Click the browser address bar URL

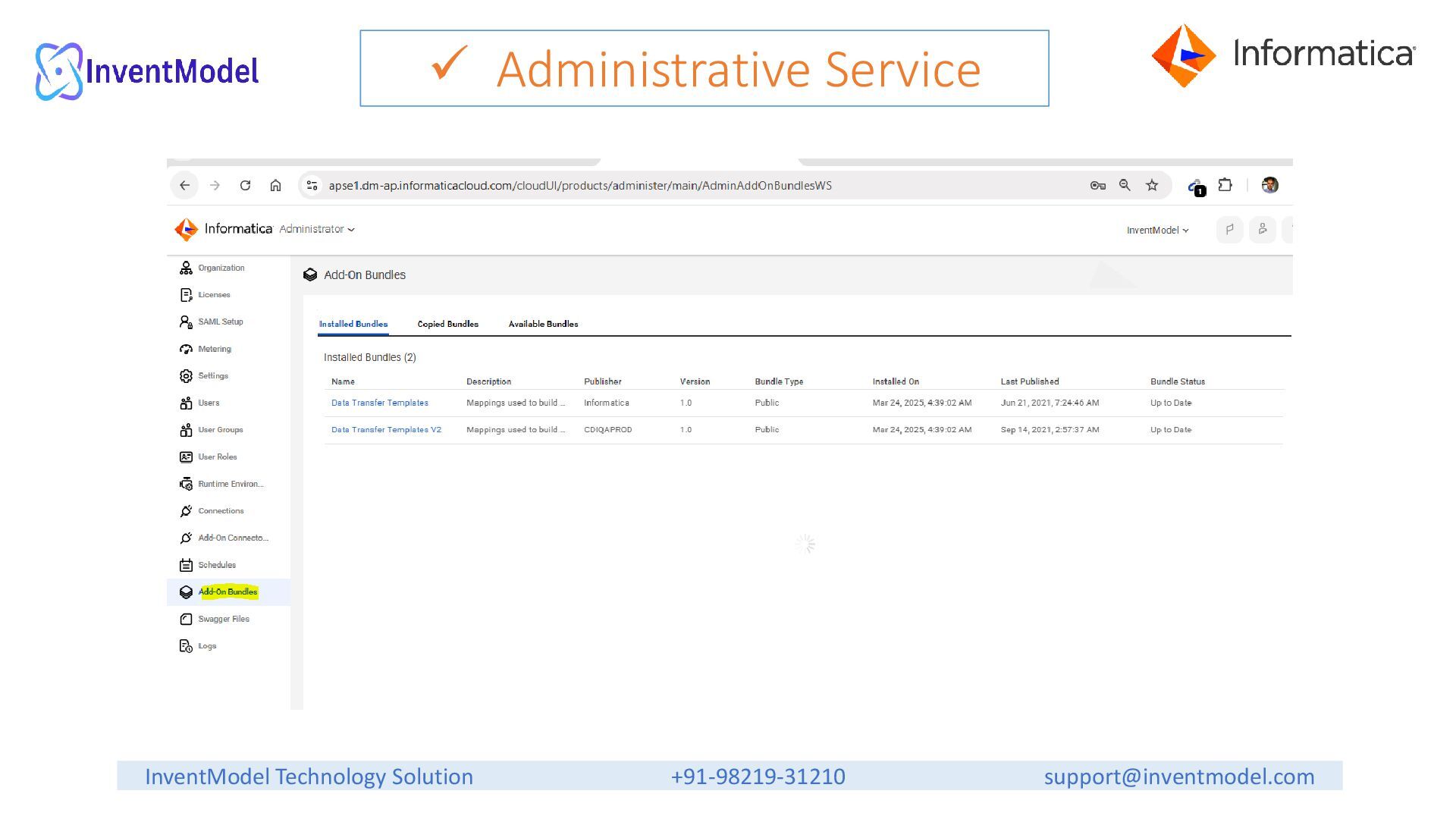coord(580,186)
